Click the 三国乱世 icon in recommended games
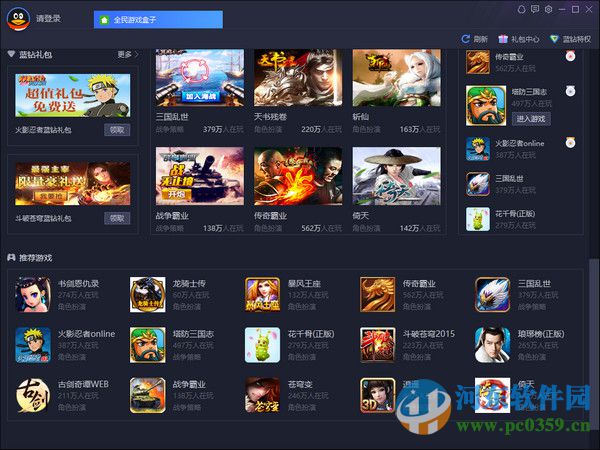Screen dimensions: 600x450 pos(492,295)
